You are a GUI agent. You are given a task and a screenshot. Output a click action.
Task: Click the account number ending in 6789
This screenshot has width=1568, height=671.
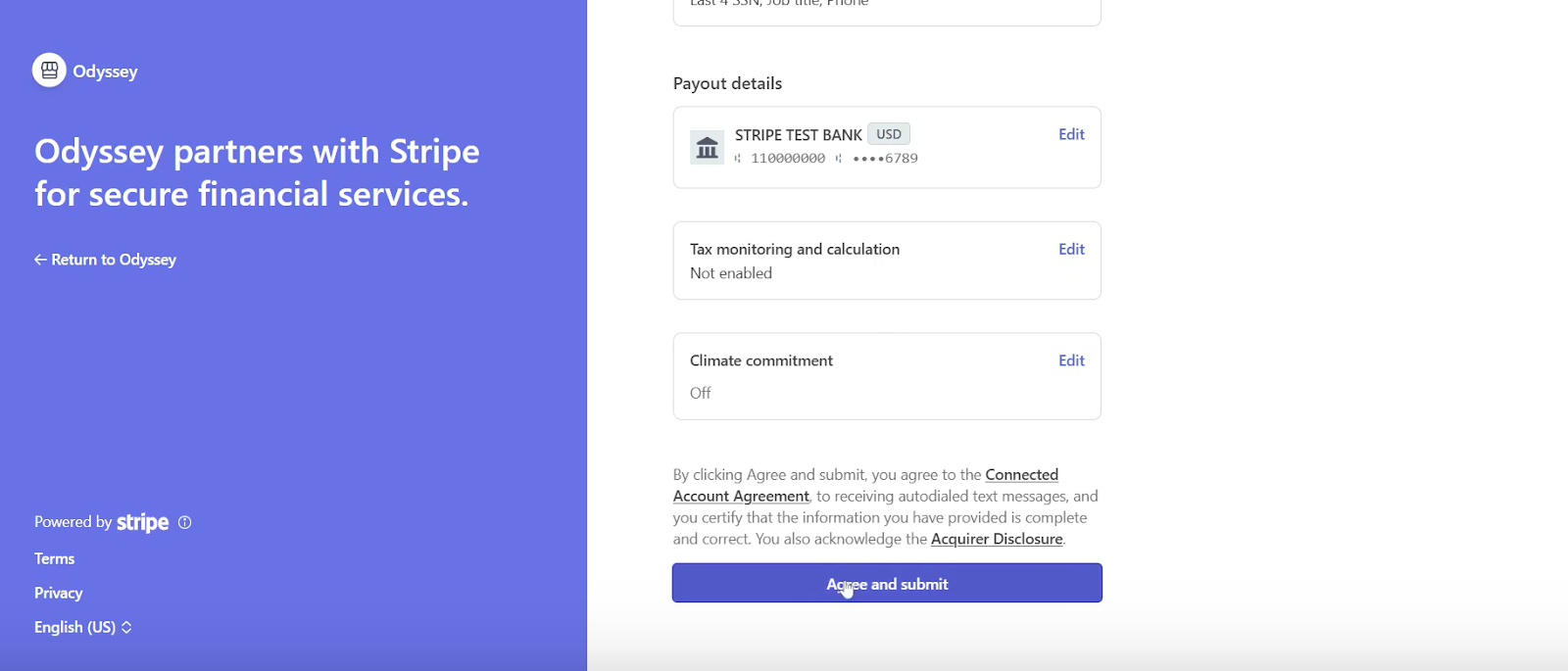[885, 159]
